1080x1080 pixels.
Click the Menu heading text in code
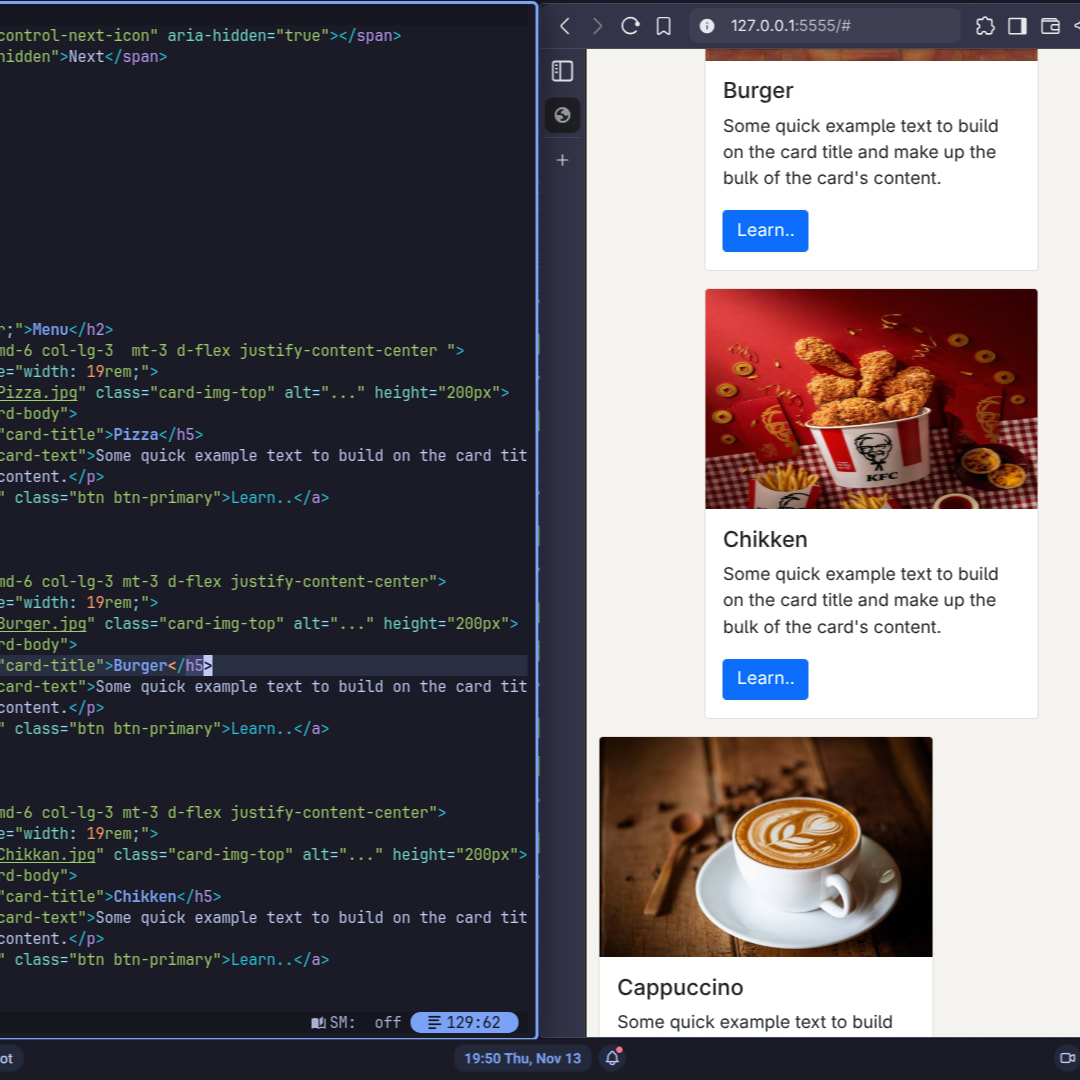tap(50, 329)
